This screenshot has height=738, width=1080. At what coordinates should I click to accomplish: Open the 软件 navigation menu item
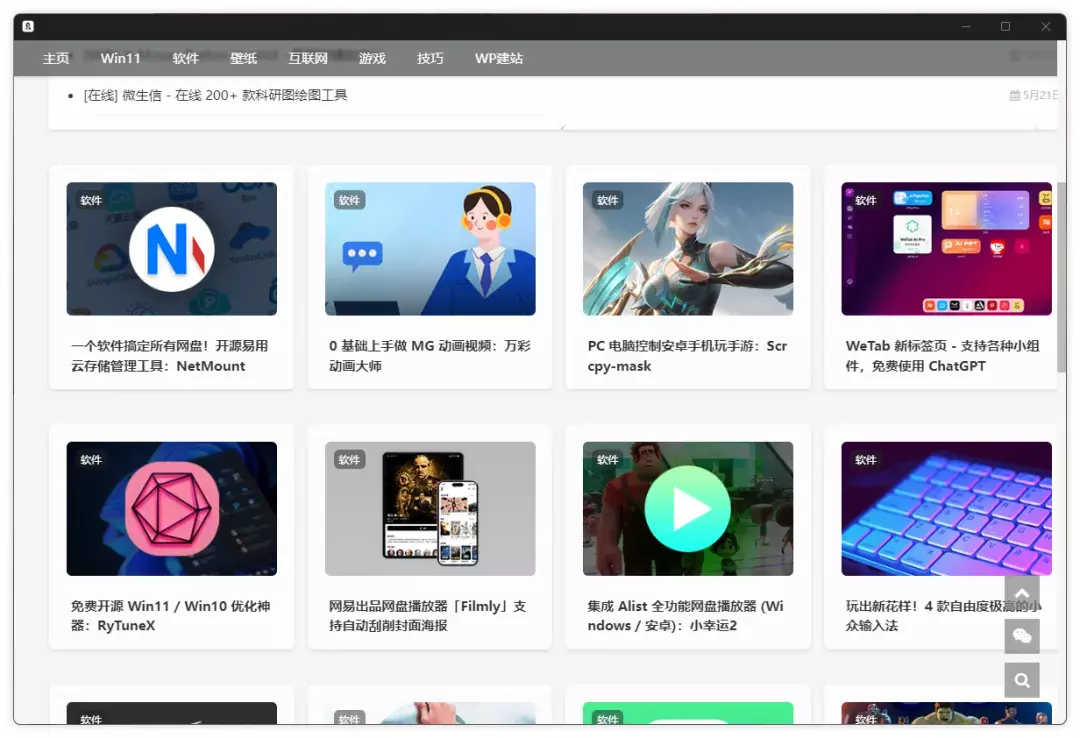(185, 59)
